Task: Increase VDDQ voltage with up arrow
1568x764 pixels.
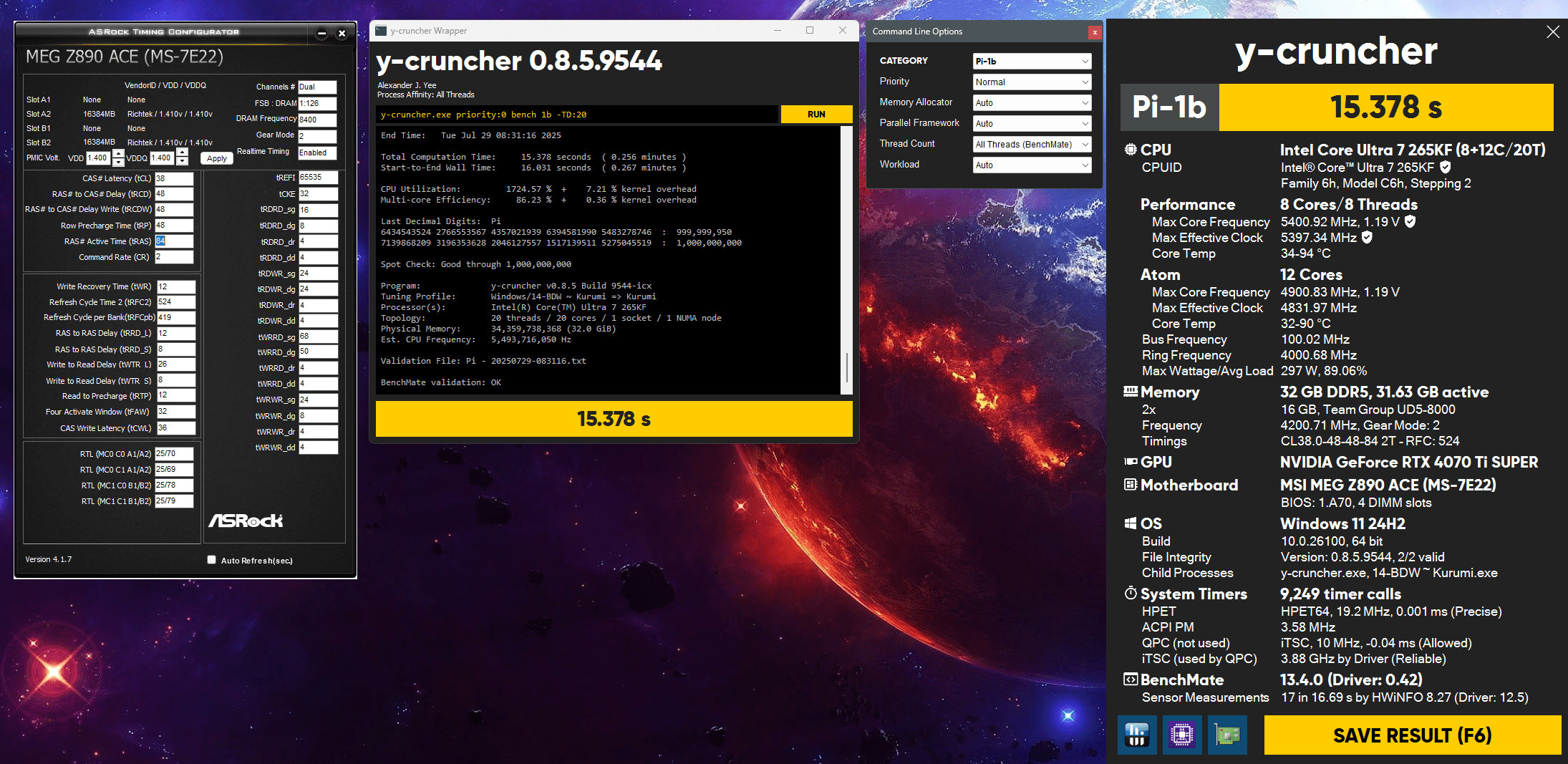Action: 182,153
